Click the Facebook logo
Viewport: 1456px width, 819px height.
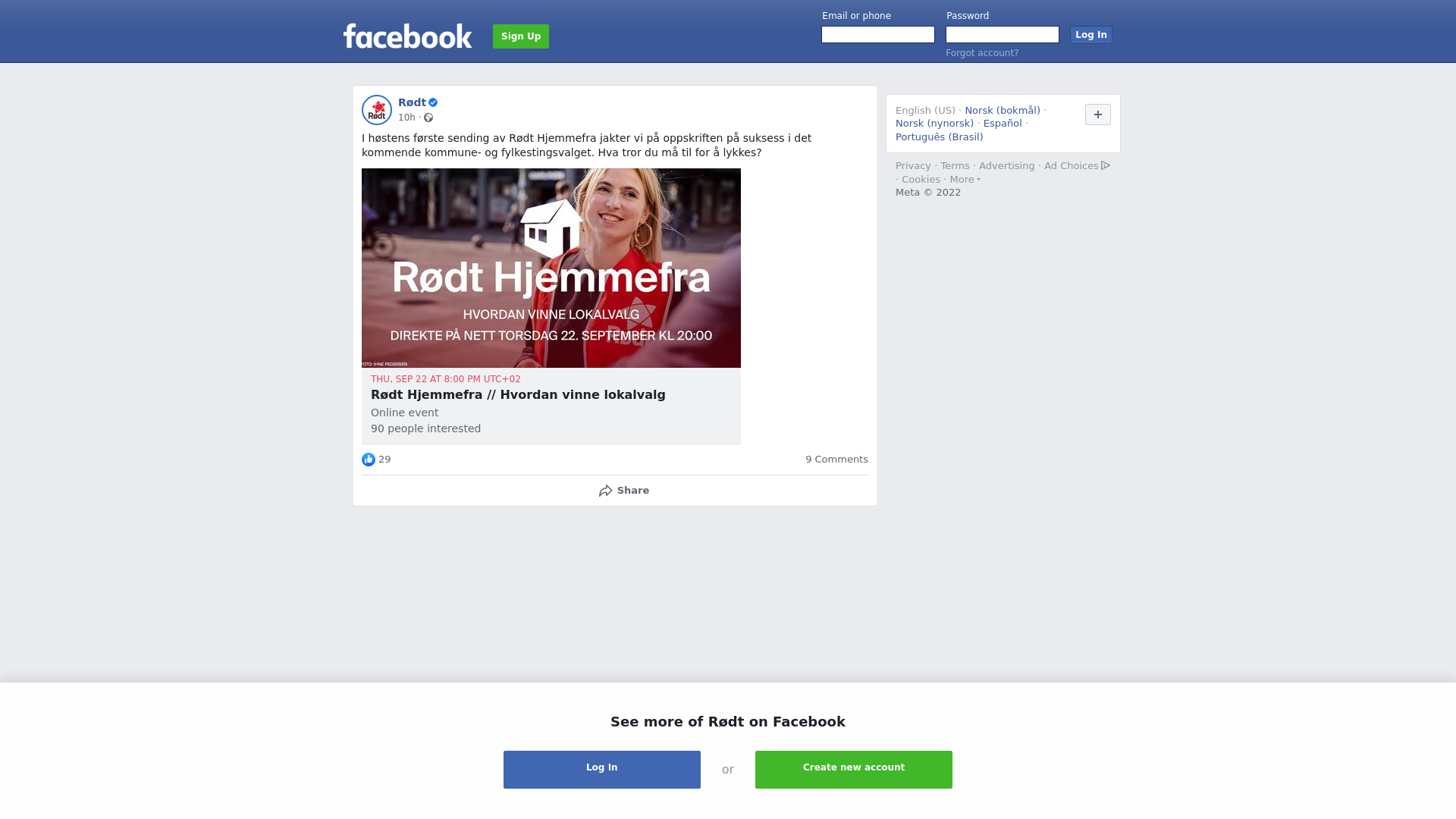click(407, 36)
